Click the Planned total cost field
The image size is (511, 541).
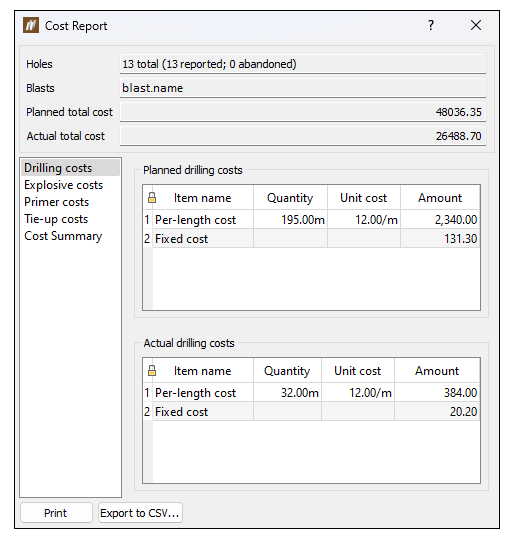coord(303,112)
